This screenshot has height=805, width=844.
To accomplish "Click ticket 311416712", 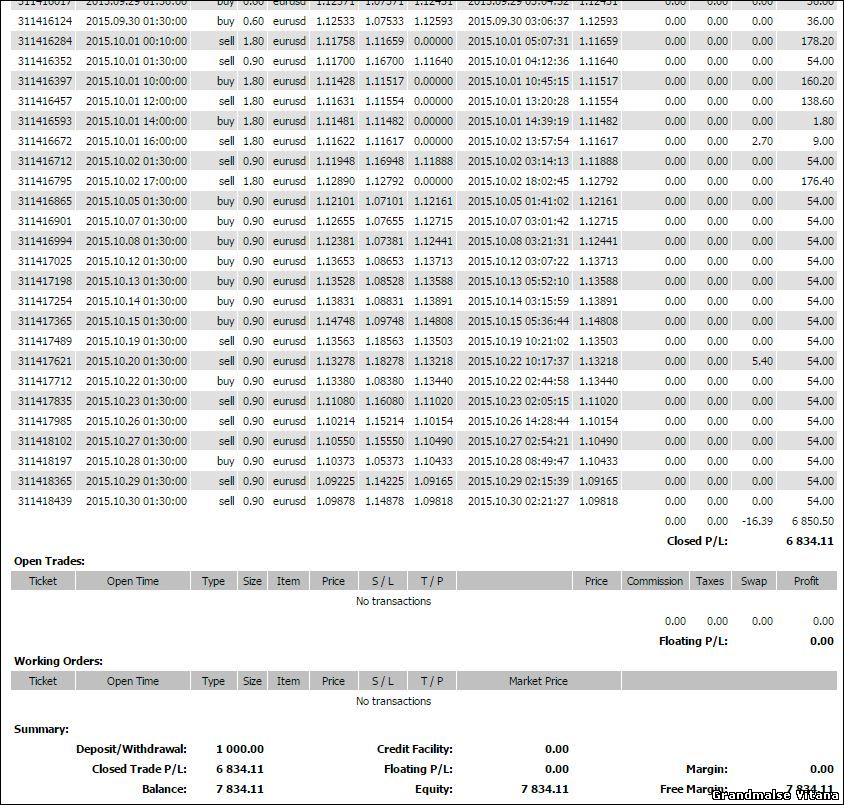I will pos(45,161).
